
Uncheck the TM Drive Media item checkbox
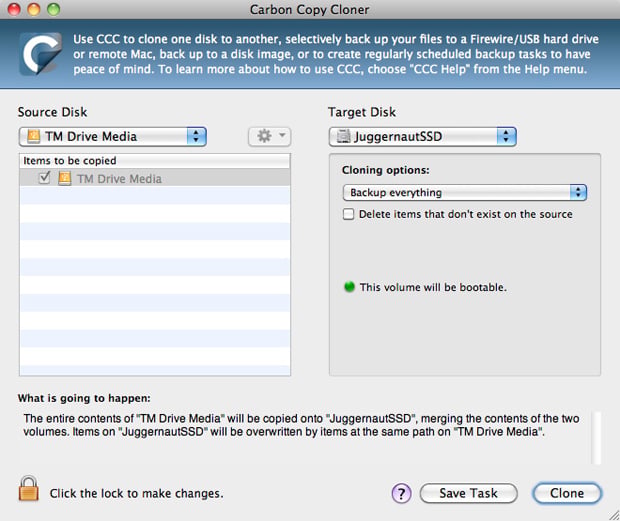[44, 178]
